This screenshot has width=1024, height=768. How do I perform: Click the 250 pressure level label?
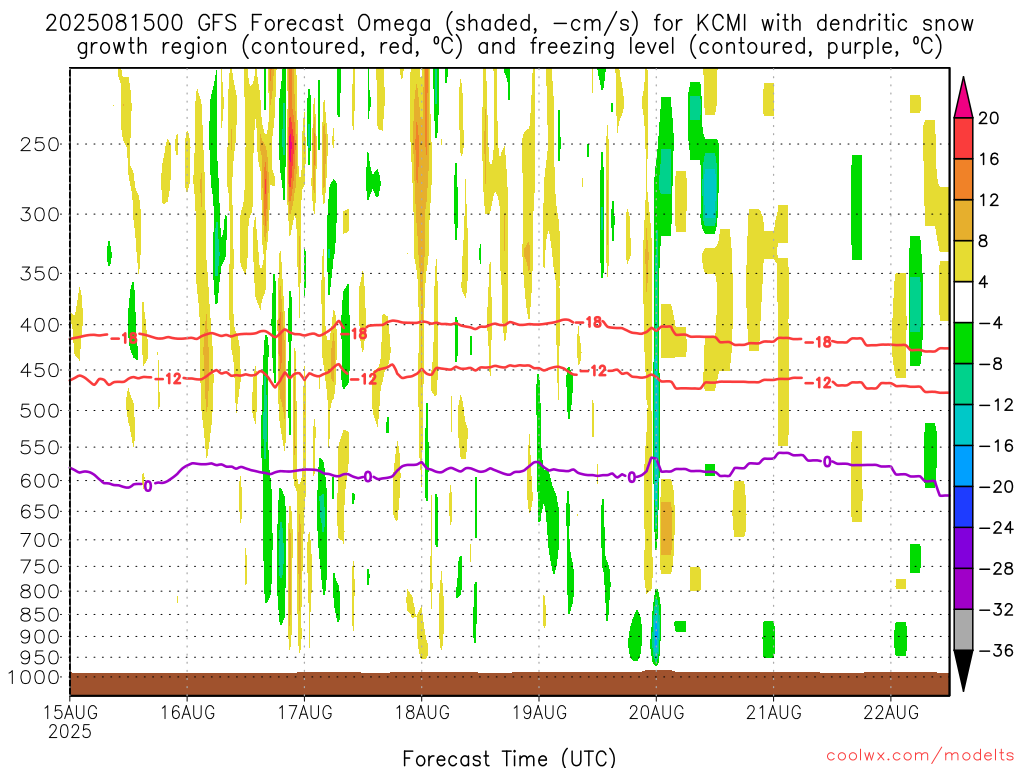40,144
